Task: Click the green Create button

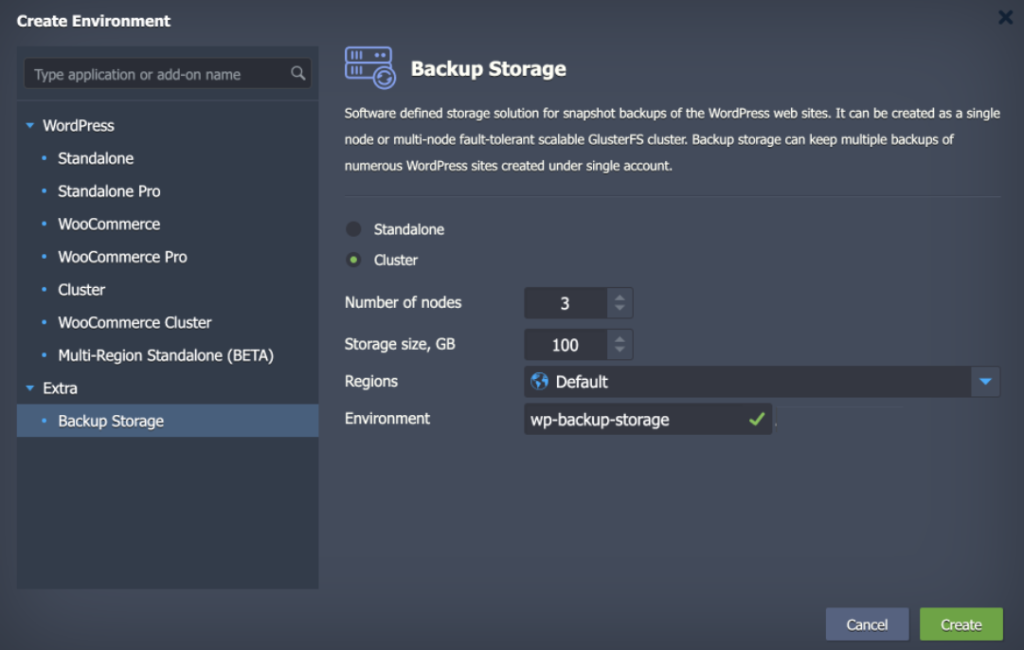Action: [961, 625]
